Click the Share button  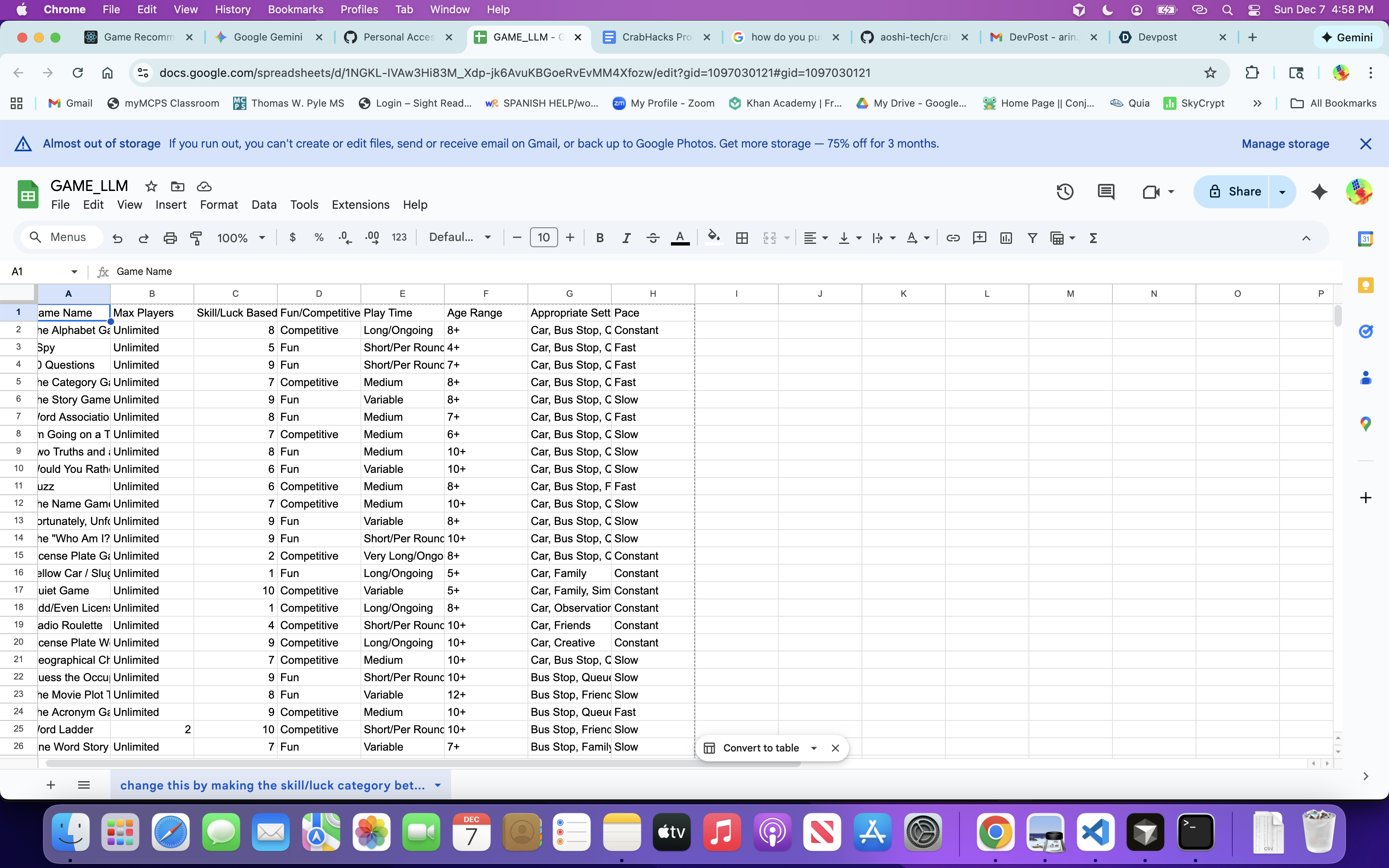coord(1232,192)
